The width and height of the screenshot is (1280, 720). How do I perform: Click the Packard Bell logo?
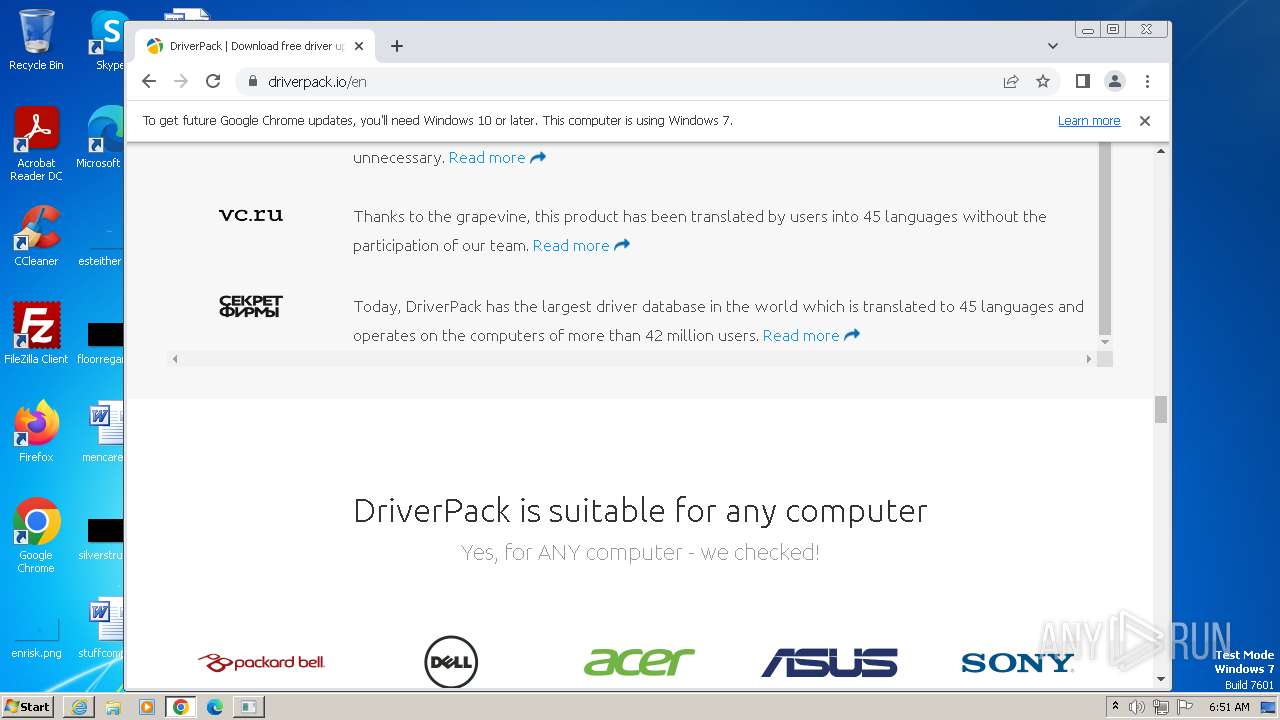(262, 662)
